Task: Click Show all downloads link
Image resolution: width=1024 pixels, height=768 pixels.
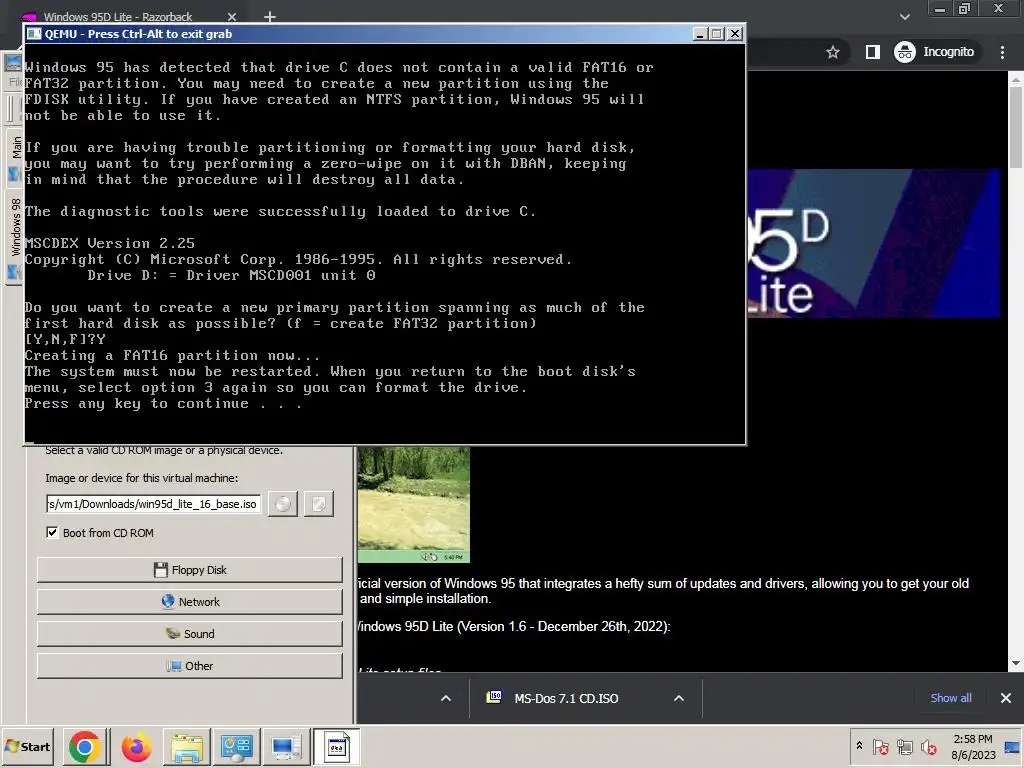Action: [951, 698]
